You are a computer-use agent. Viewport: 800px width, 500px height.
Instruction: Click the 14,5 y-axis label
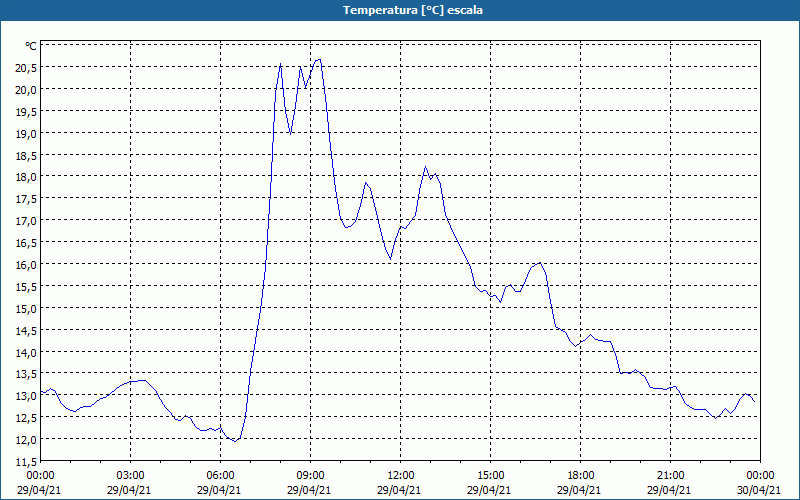[x=26, y=331]
